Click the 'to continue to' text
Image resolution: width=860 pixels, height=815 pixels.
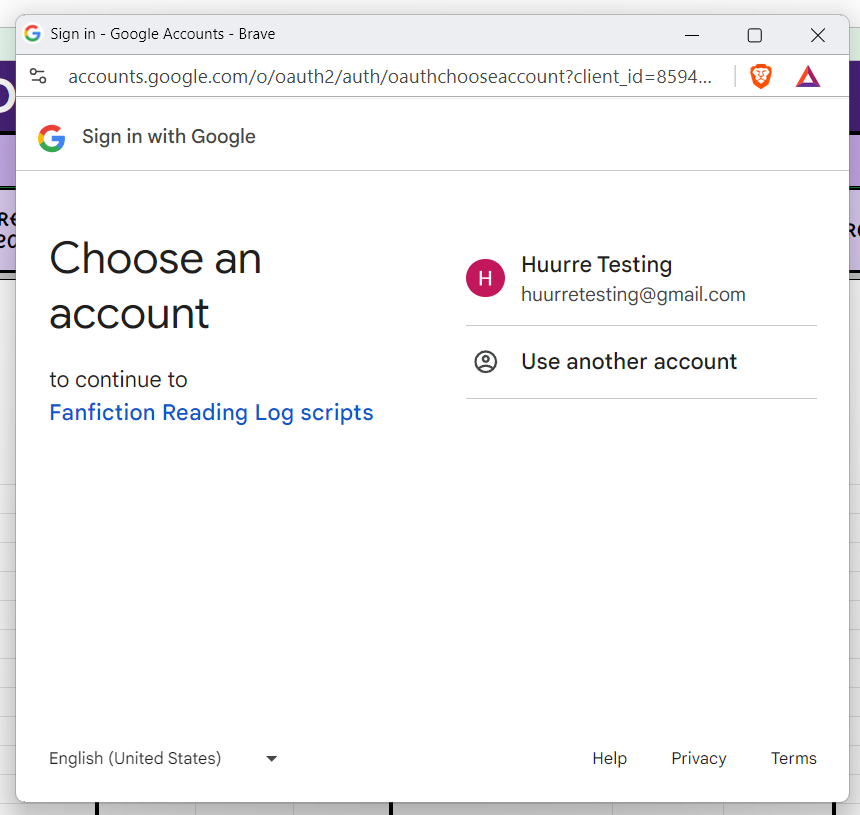click(118, 380)
